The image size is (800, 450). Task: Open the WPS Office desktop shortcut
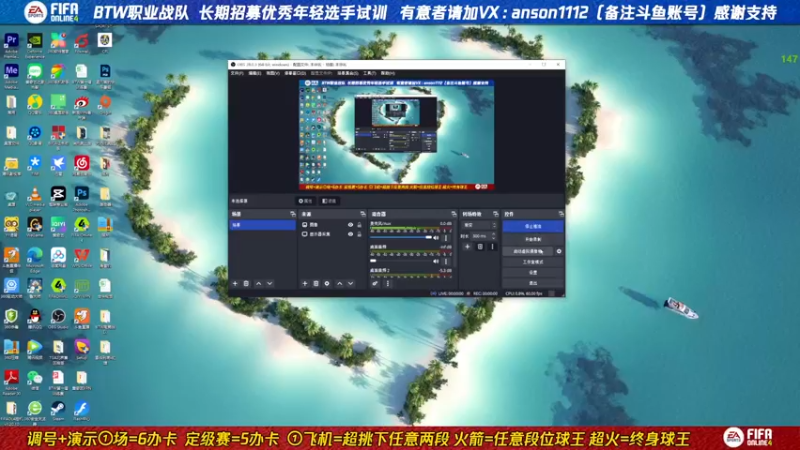(x=82, y=255)
